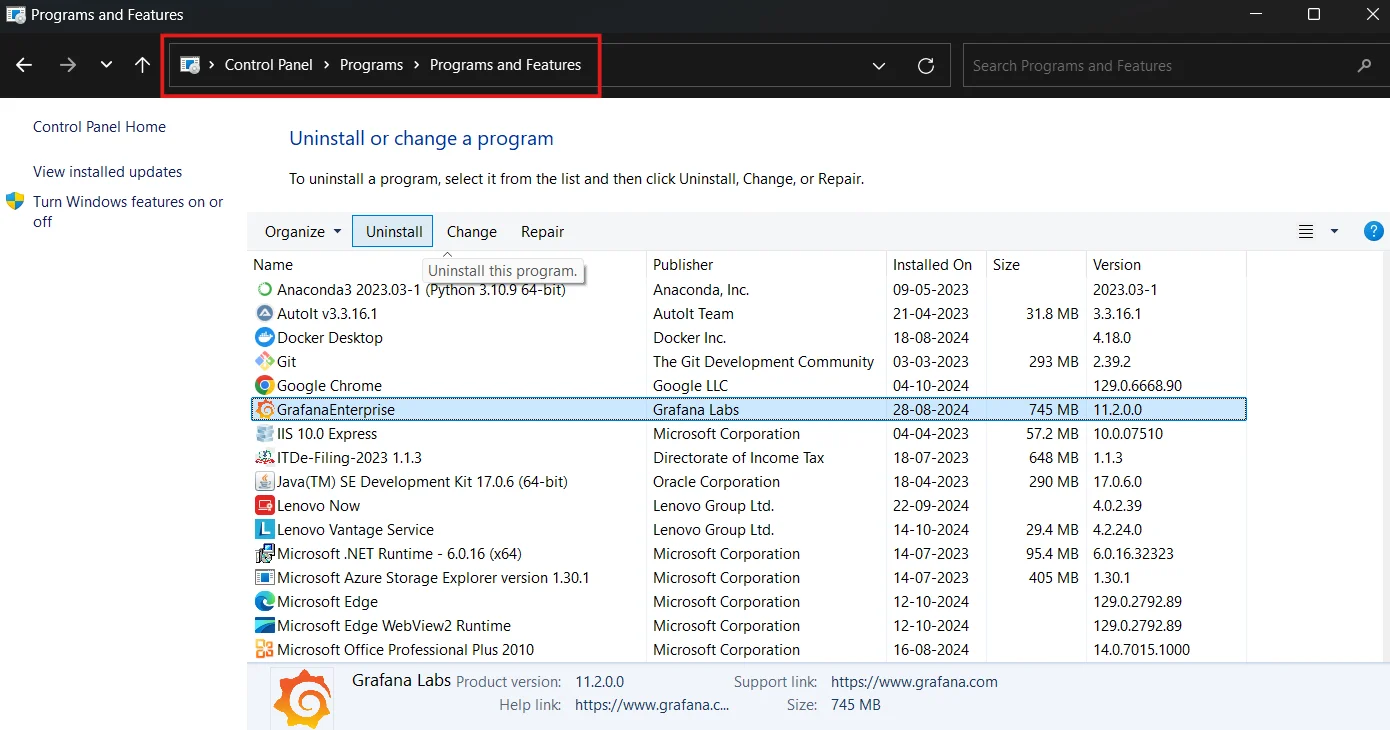The height and width of the screenshot is (730, 1390).
Task: Click the change view list icon
Action: (1306, 232)
